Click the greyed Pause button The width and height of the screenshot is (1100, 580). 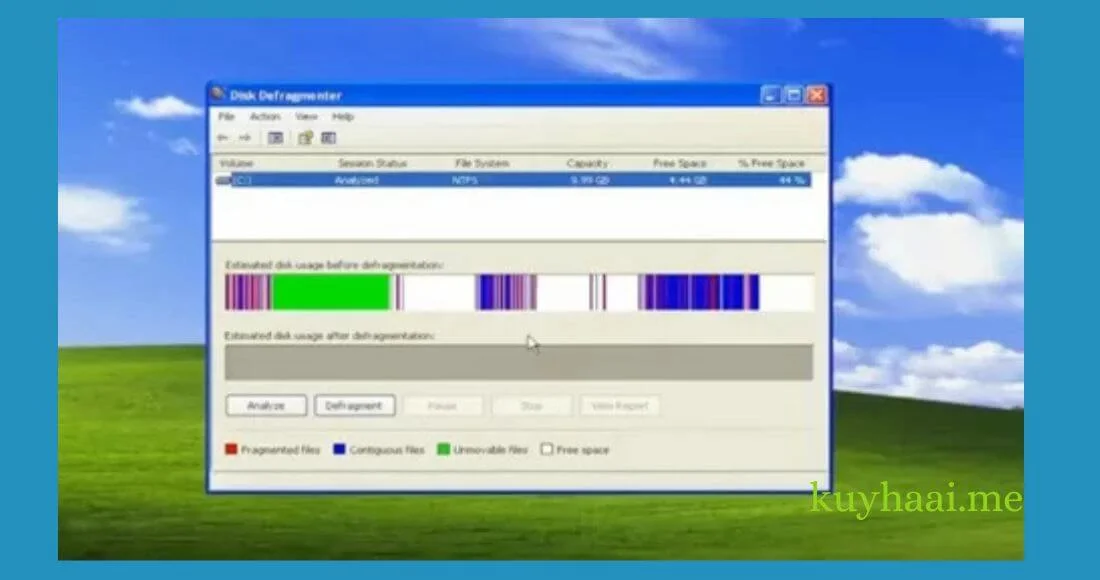tap(443, 405)
